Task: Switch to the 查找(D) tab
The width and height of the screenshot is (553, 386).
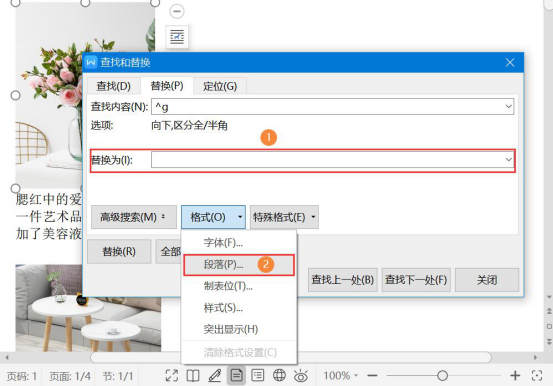Action: 114,86
